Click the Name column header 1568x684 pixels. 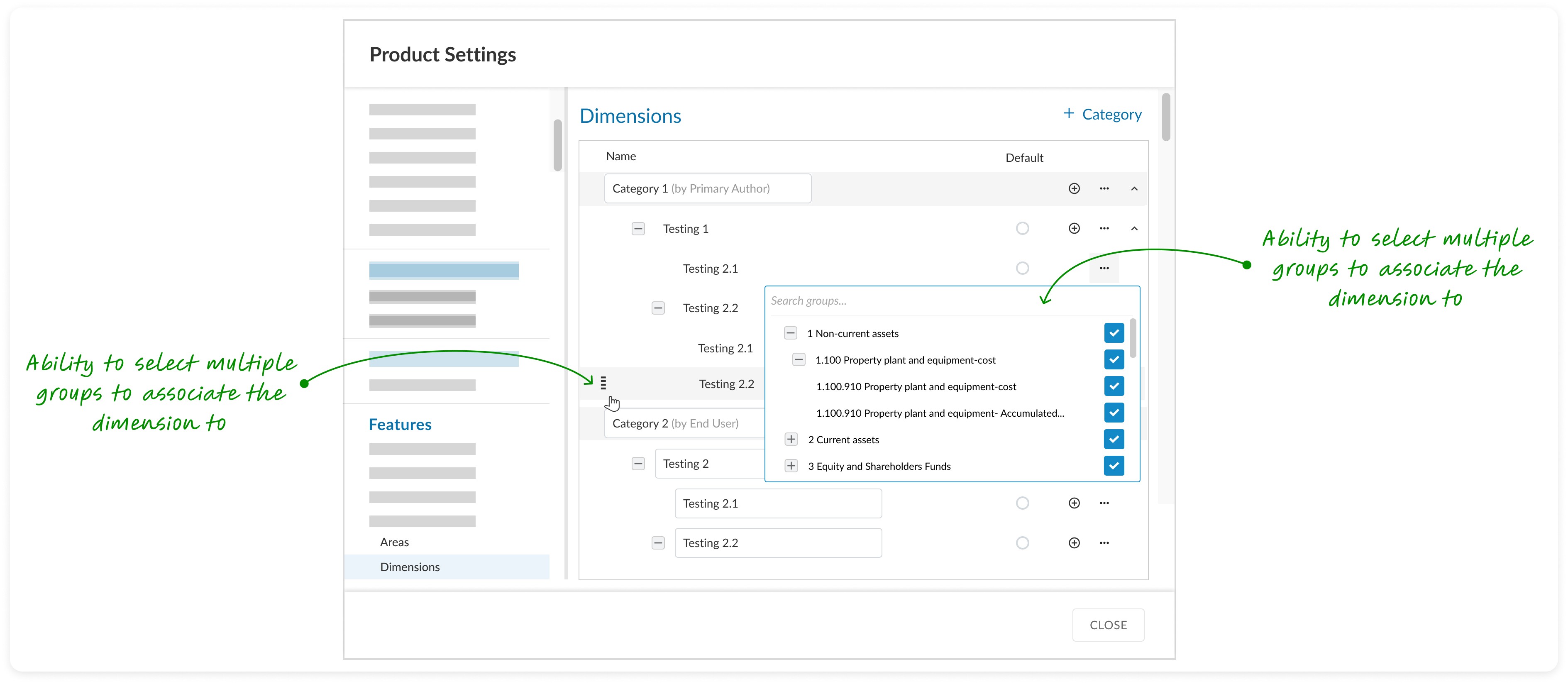620,156
